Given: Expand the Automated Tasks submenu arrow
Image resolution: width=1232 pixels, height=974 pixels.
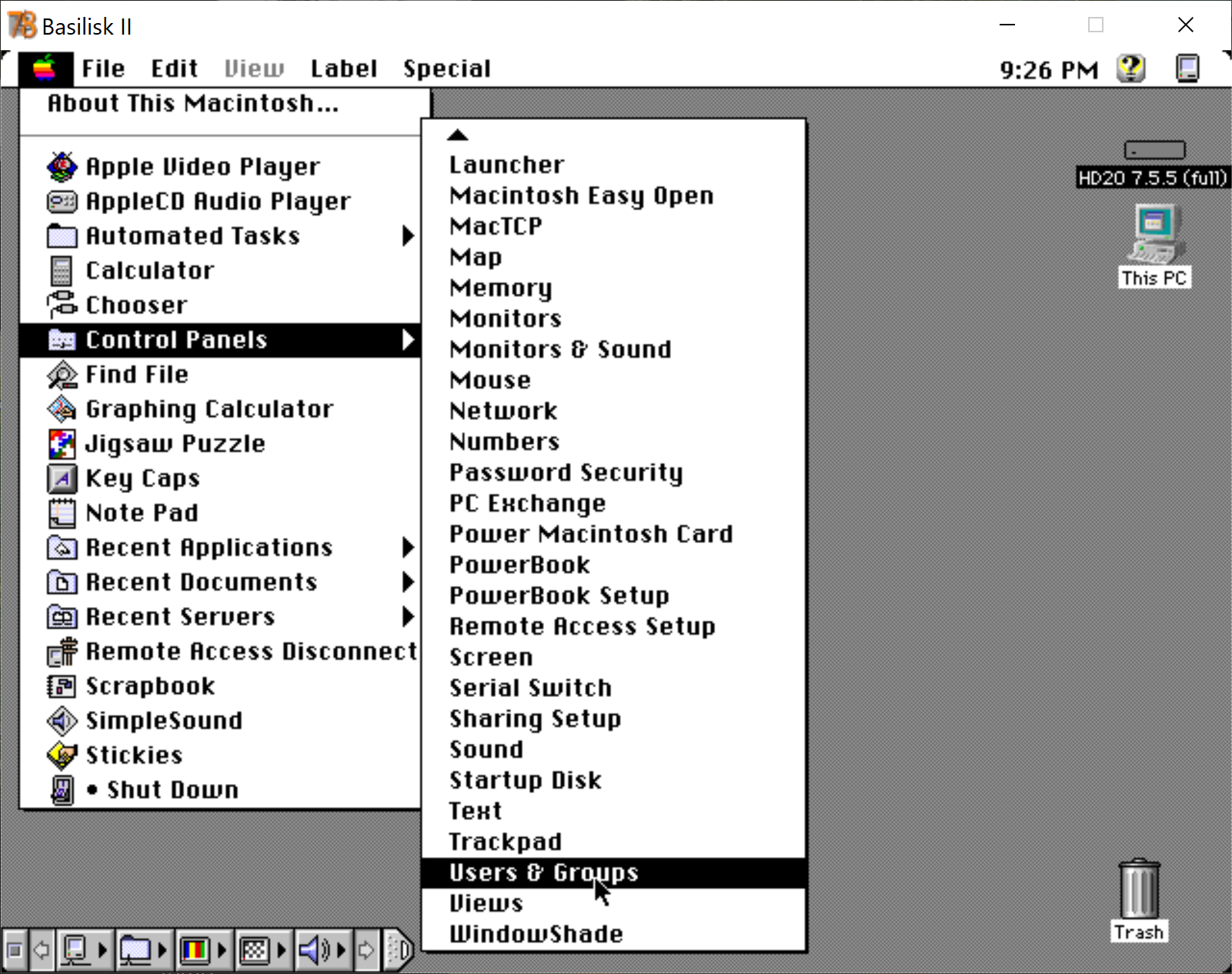Looking at the screenshot, I should point(408,235).
